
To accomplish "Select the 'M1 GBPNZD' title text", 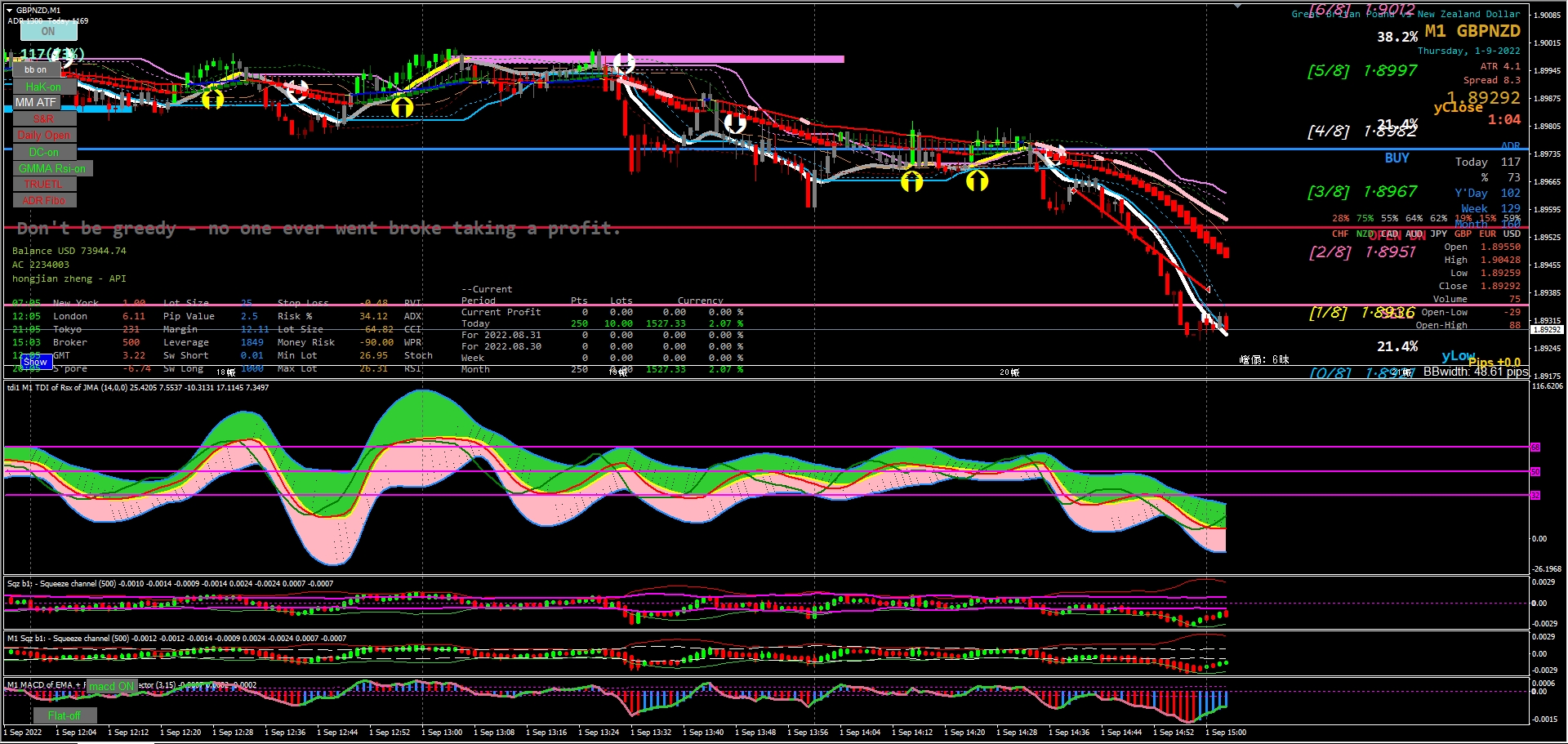I will pyautogui.click(x=1472, y=31).
